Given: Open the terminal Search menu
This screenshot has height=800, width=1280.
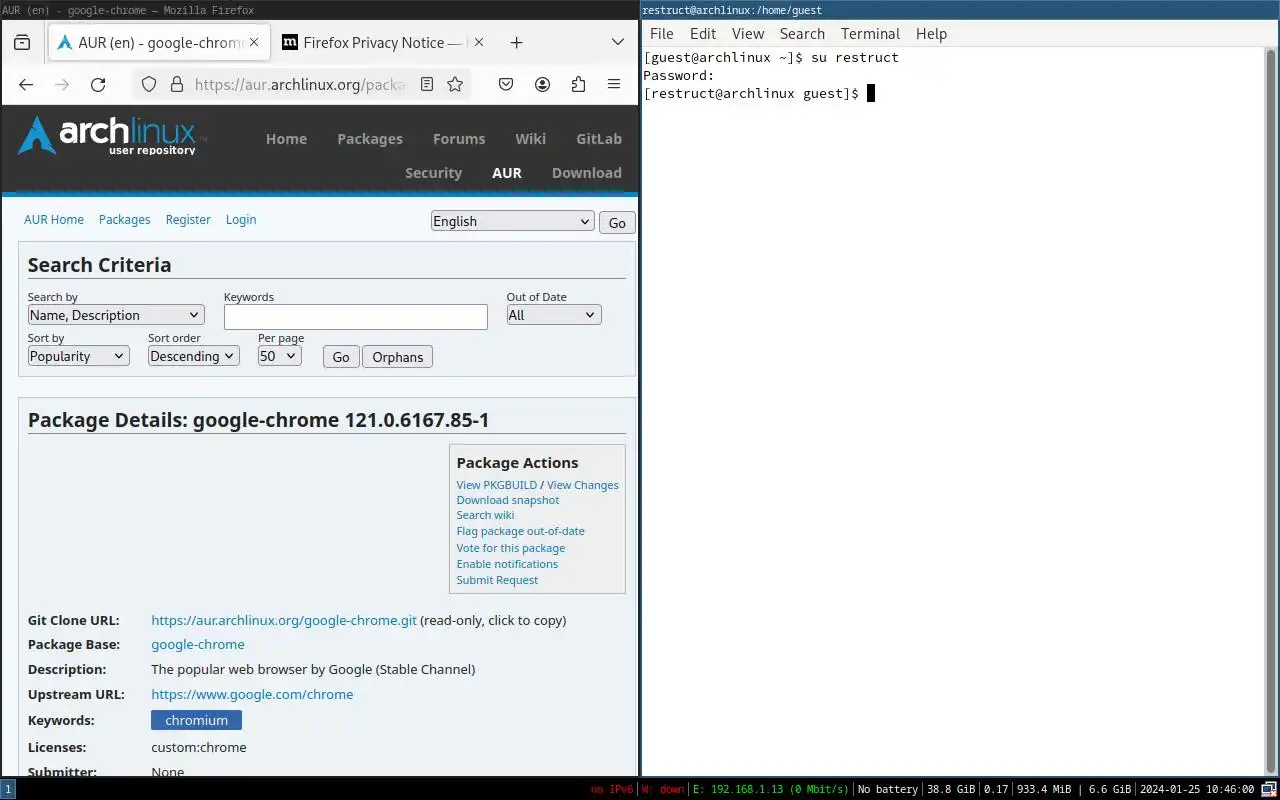Looking at the screenshot, I should (x=802, y=34).
